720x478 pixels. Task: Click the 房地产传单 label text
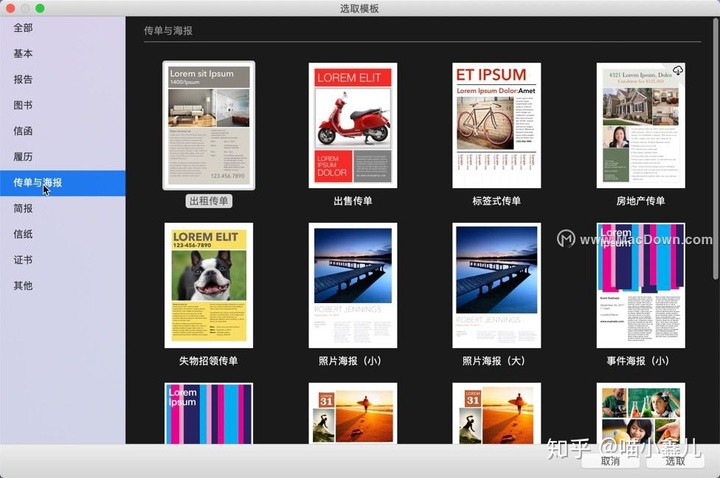click(641, 201)
